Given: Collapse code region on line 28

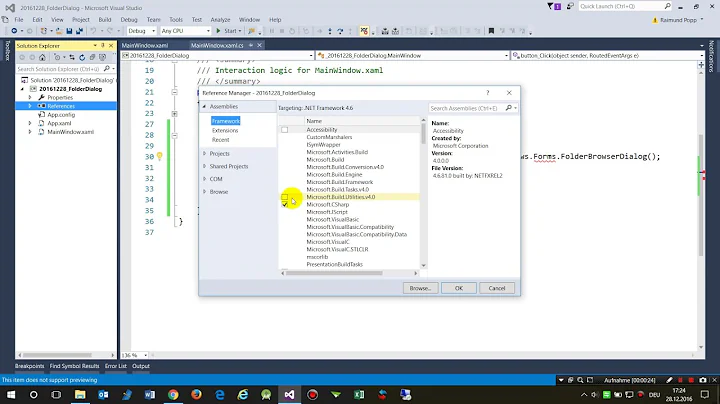Looking at the screenshot, I should 174,135.
